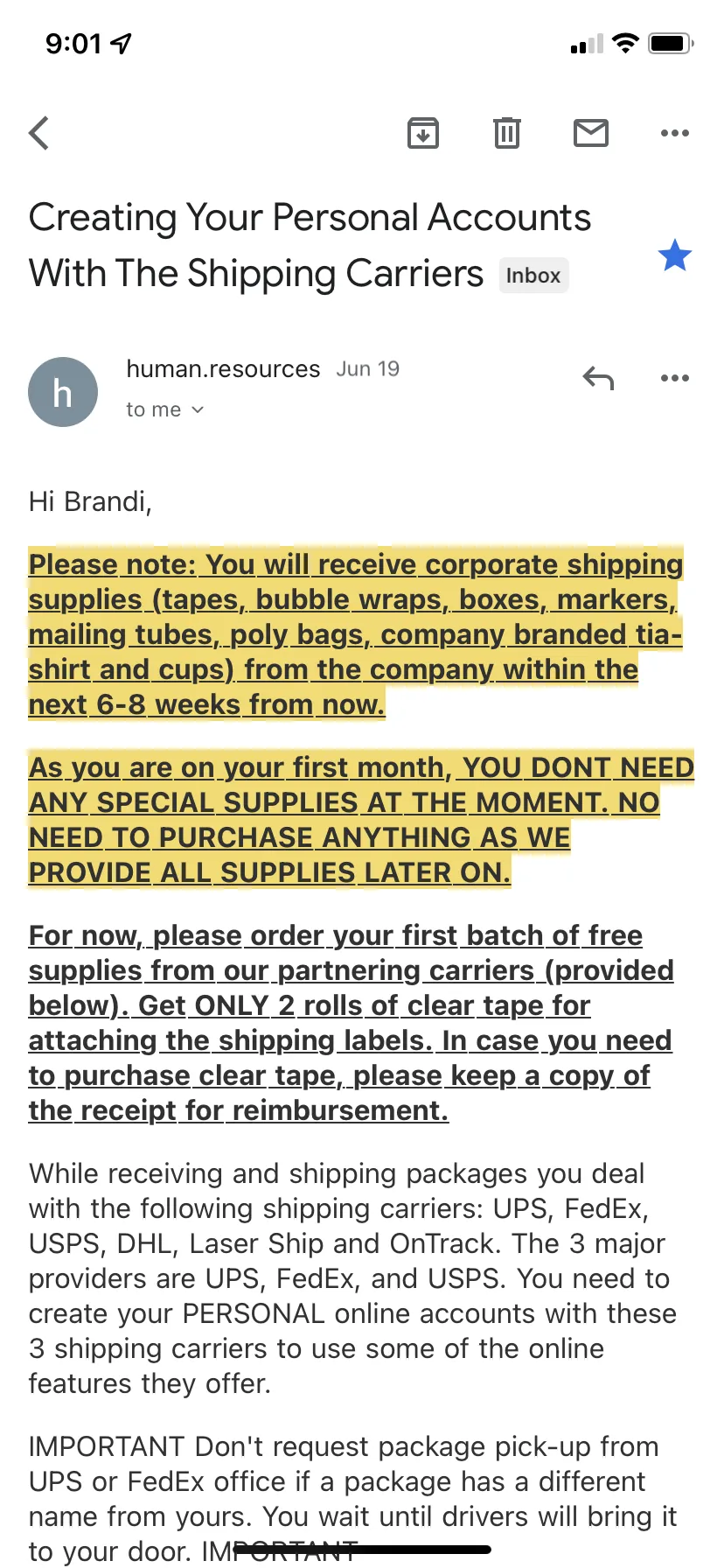Image resolution: width=724 pixels, height=1568 pixels.
Task: Tap underlined 'For now, please order' paragraph
Action: click(x=352, y=1023)
